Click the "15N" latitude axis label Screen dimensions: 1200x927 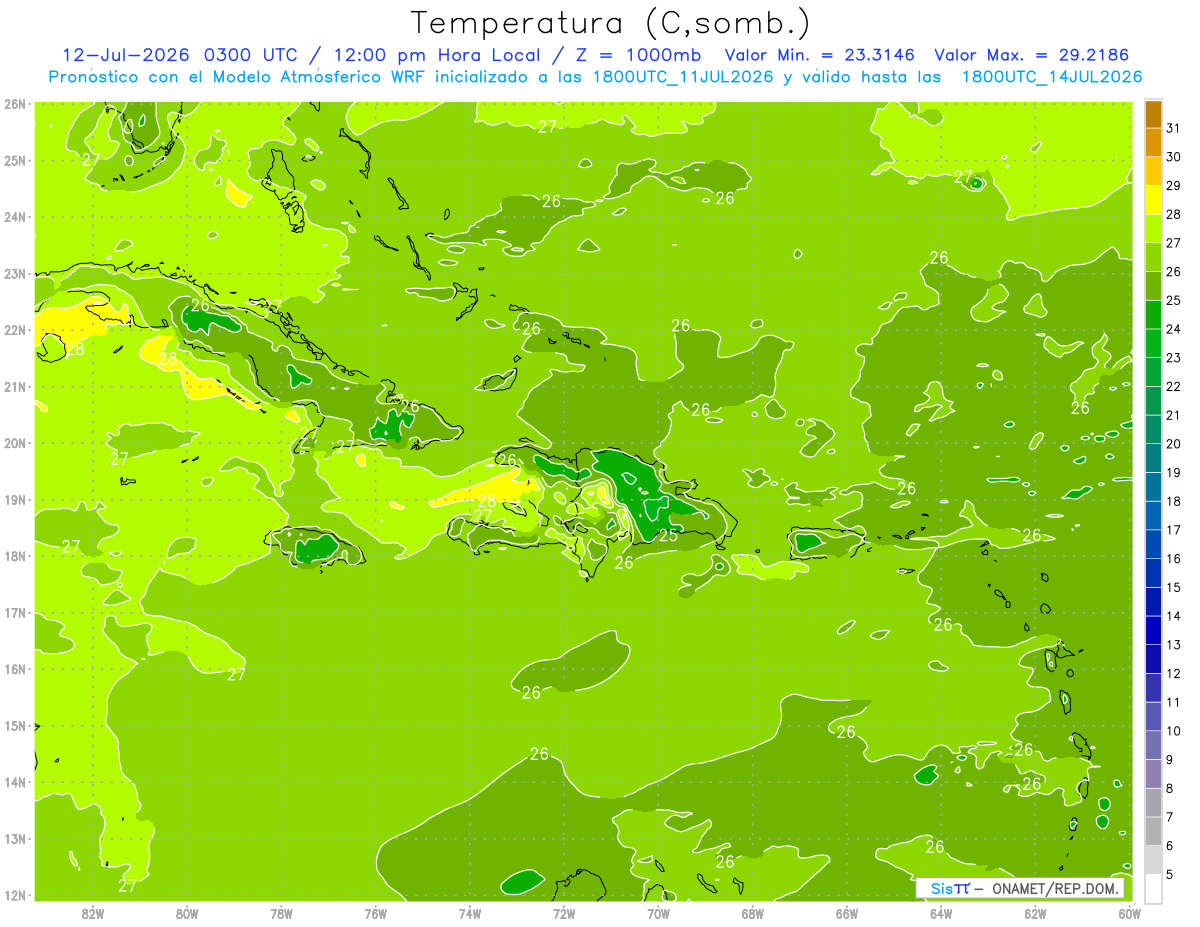pos(15,725)
